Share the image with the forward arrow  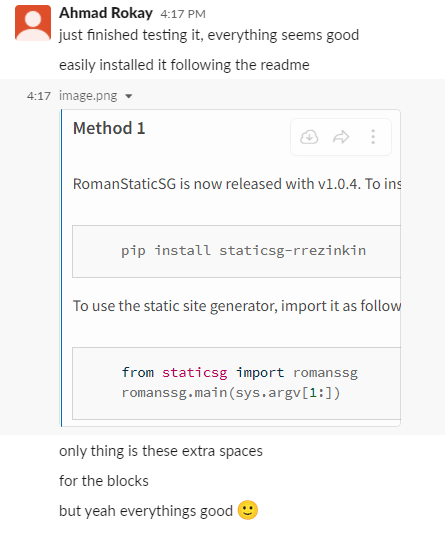pos(341,137)
